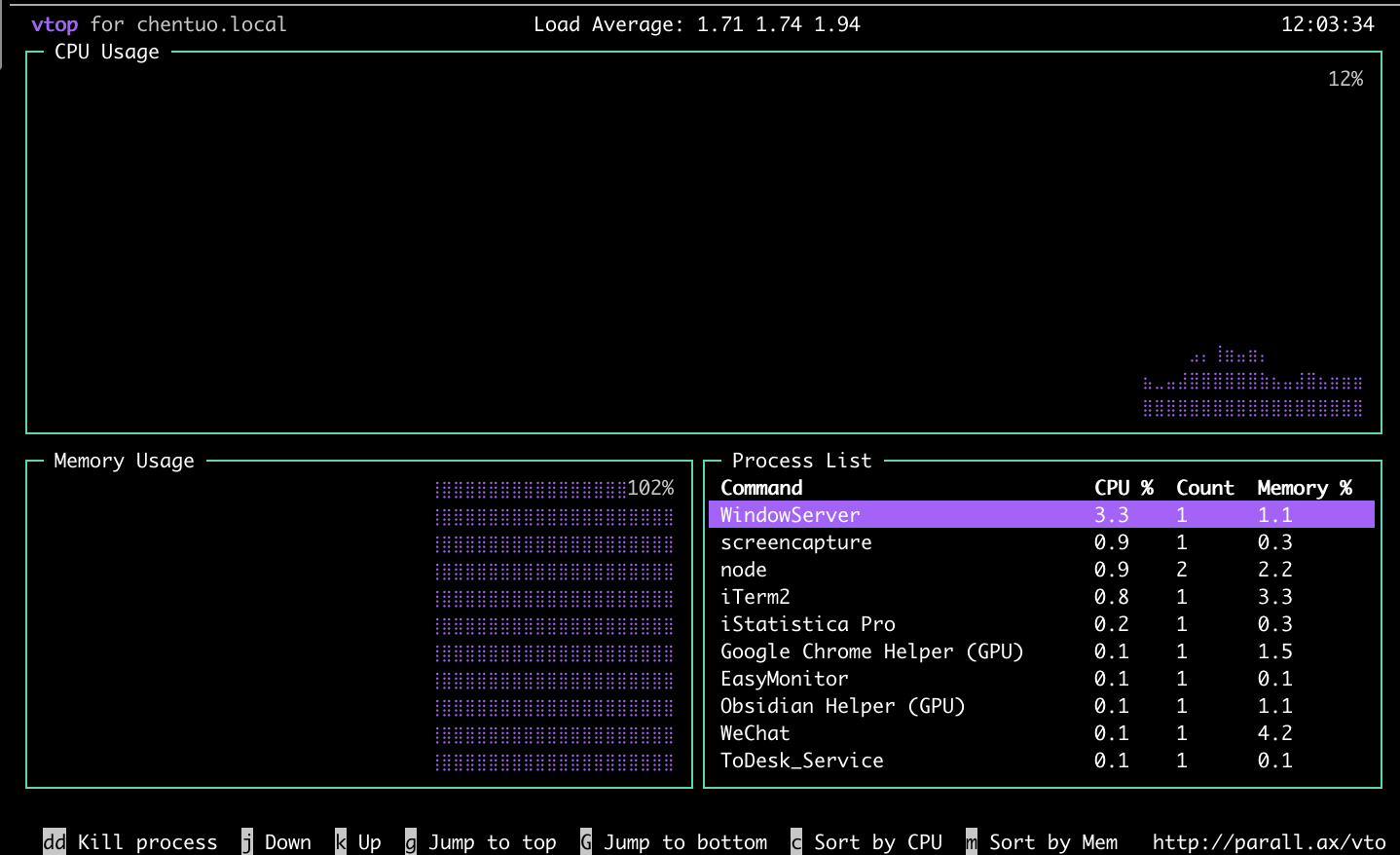Screen dimensions: 1400x855
Task: Select the WindowServer process row
Action: [x=790, y=515]
